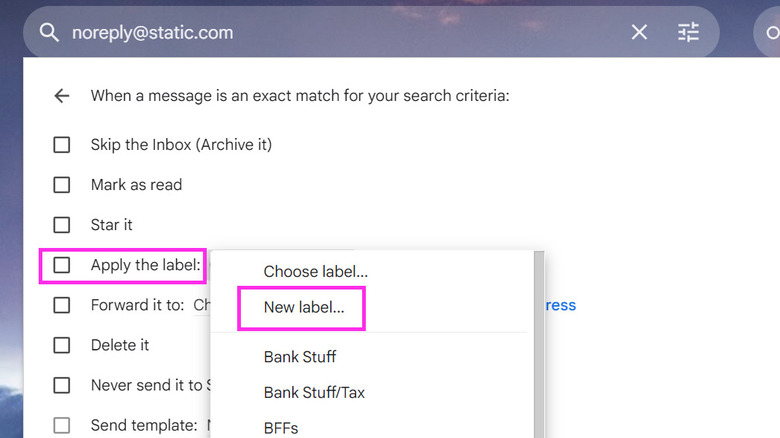This screenshot has height=438, width=780.
Task: Enable Skip the Inbox checkbox
Action: pos(62,145)
